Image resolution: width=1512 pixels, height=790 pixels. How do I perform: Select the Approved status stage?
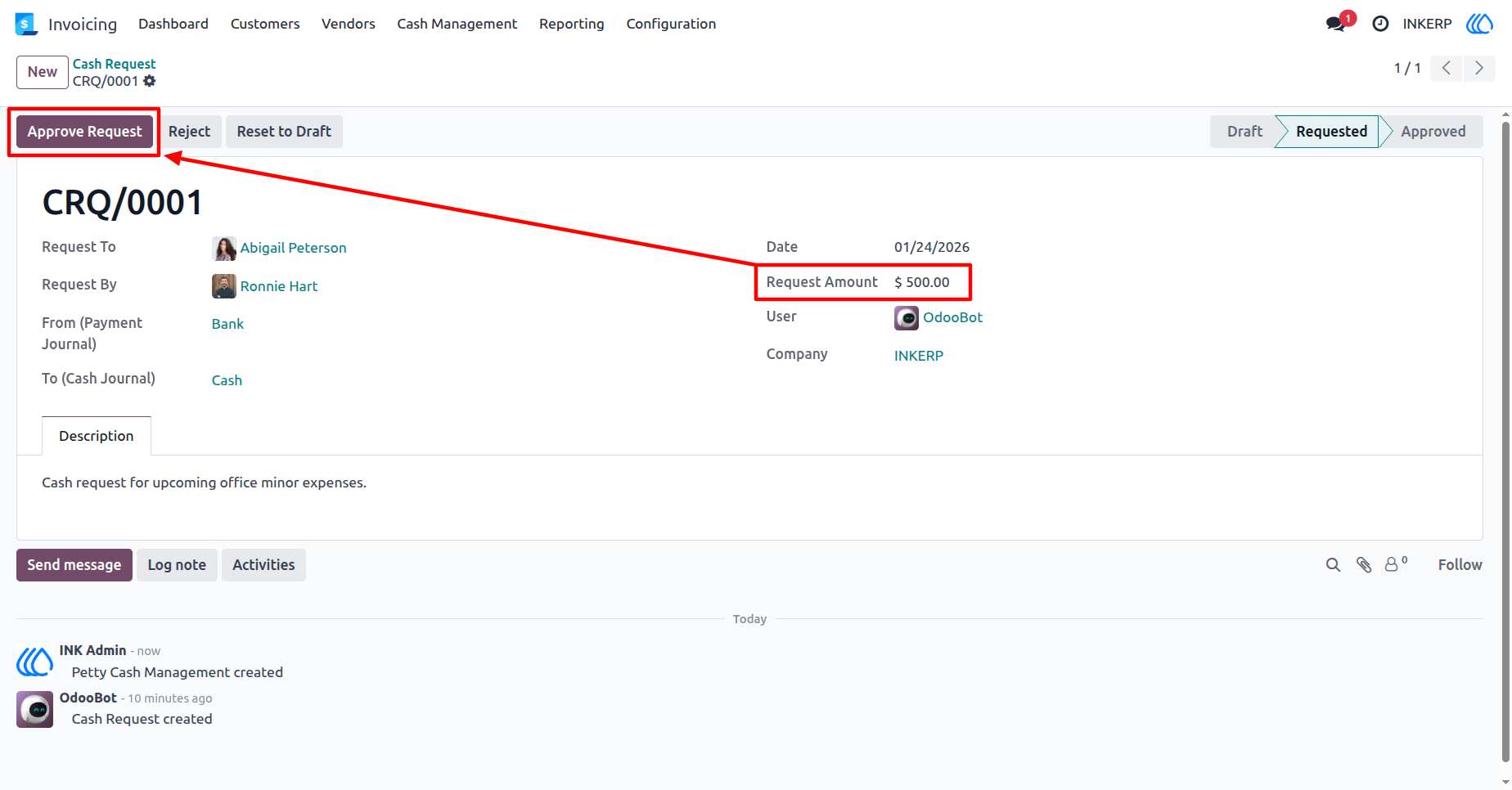pos(1433,132)
